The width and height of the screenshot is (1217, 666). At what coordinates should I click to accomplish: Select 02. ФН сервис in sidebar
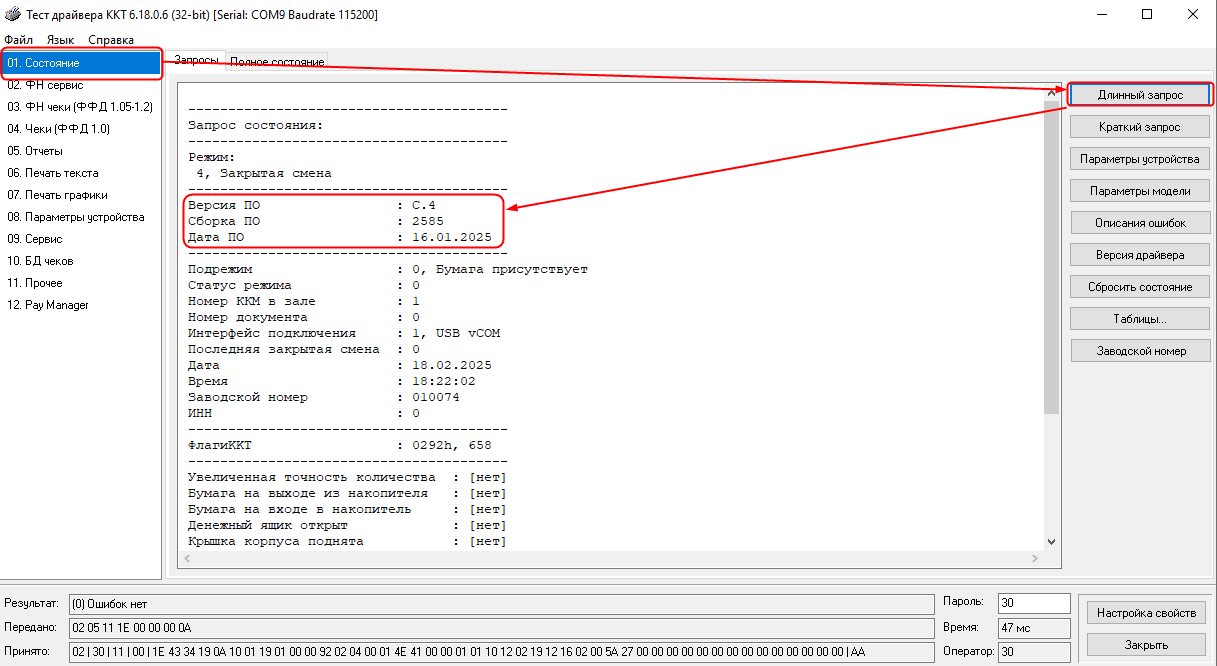(45, 85)
